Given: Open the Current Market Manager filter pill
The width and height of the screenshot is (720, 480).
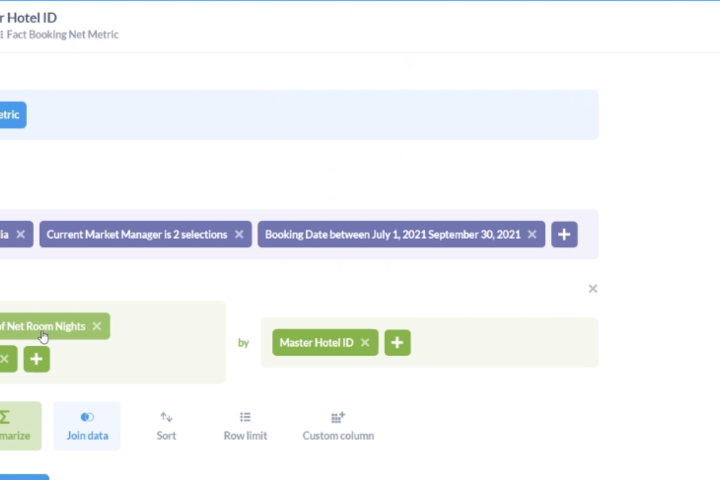Looking at the screenshot, I should (x=137, y=234).
